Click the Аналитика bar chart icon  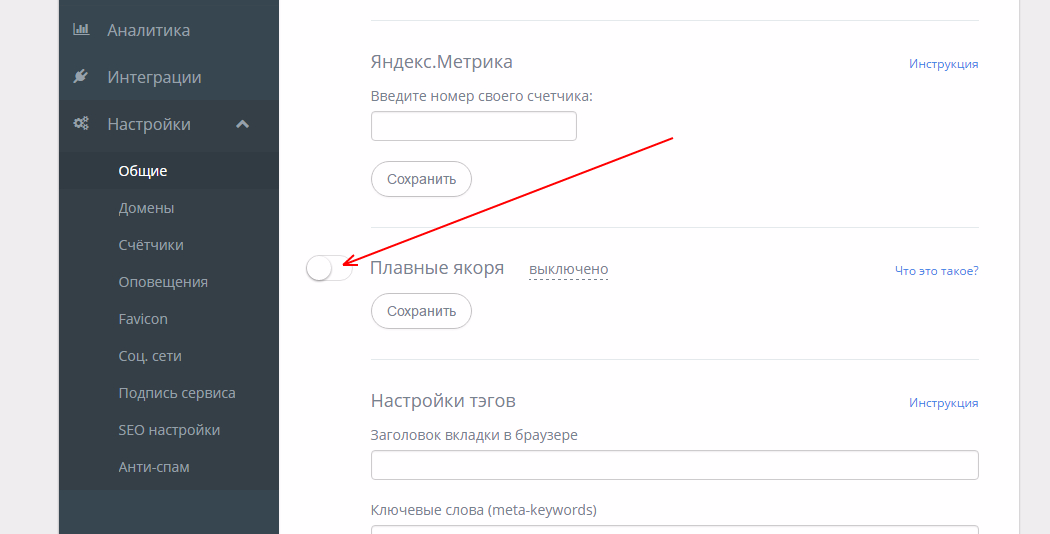[x=81, y=29]
